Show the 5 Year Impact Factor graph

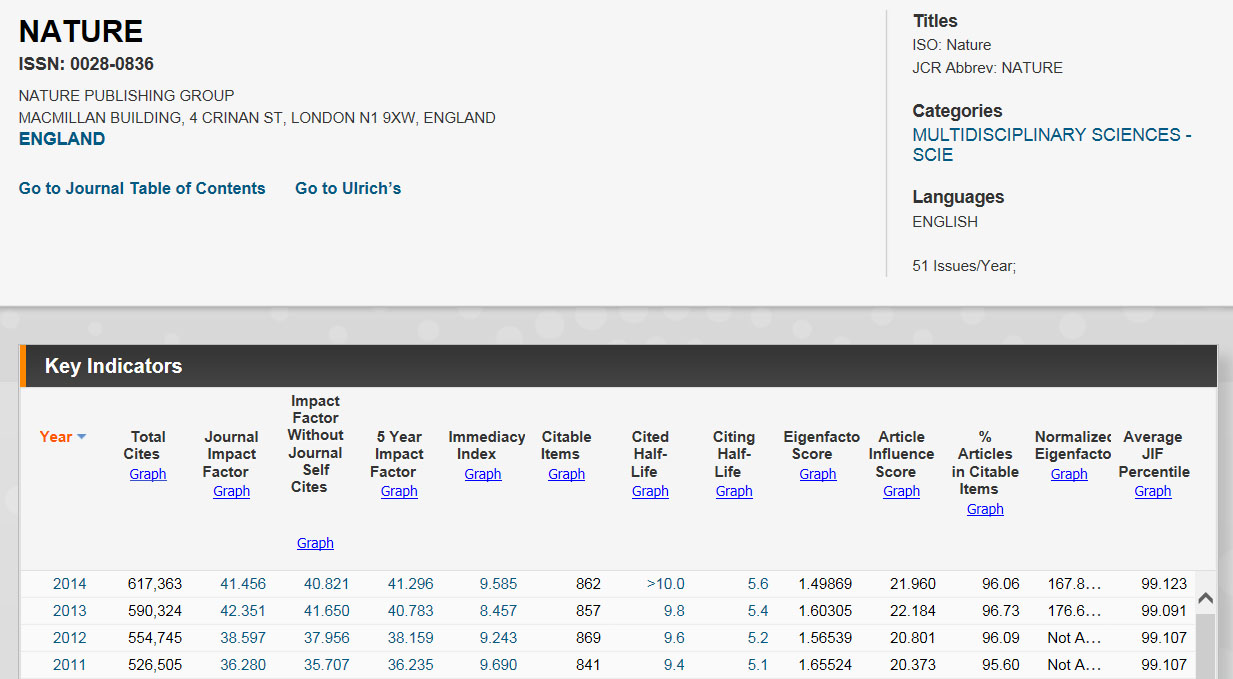tap(399, 491)
